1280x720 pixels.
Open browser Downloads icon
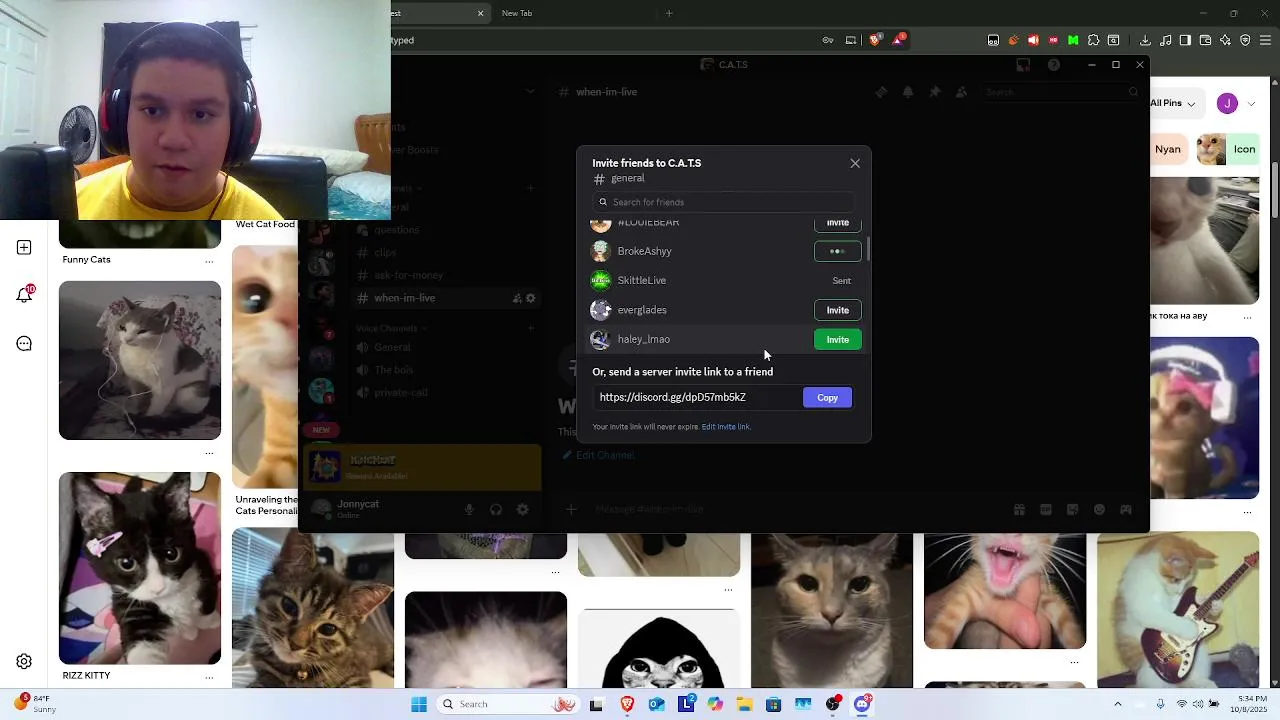point(1145,40)
